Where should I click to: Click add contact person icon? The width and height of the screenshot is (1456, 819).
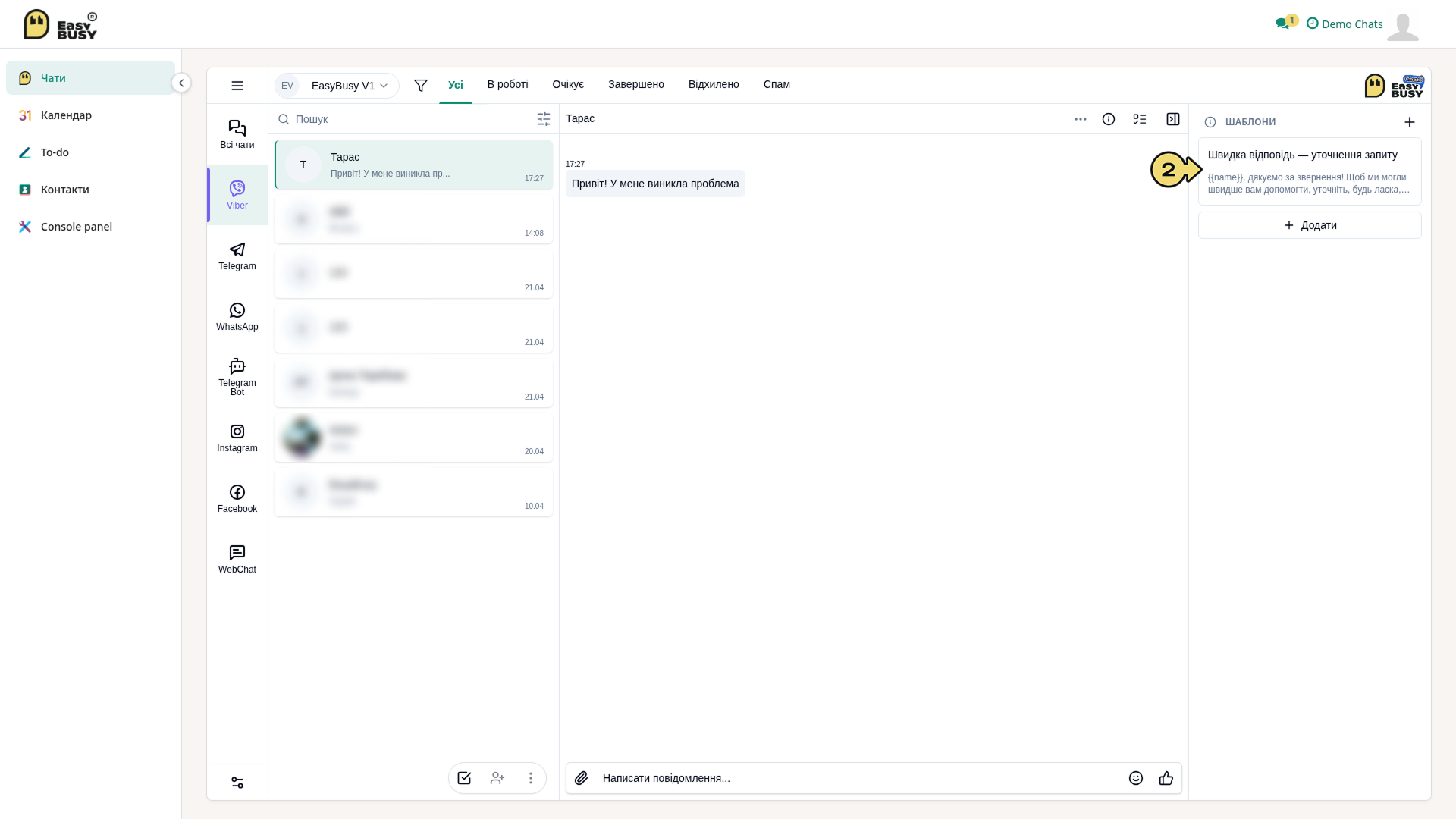point(497,778)
